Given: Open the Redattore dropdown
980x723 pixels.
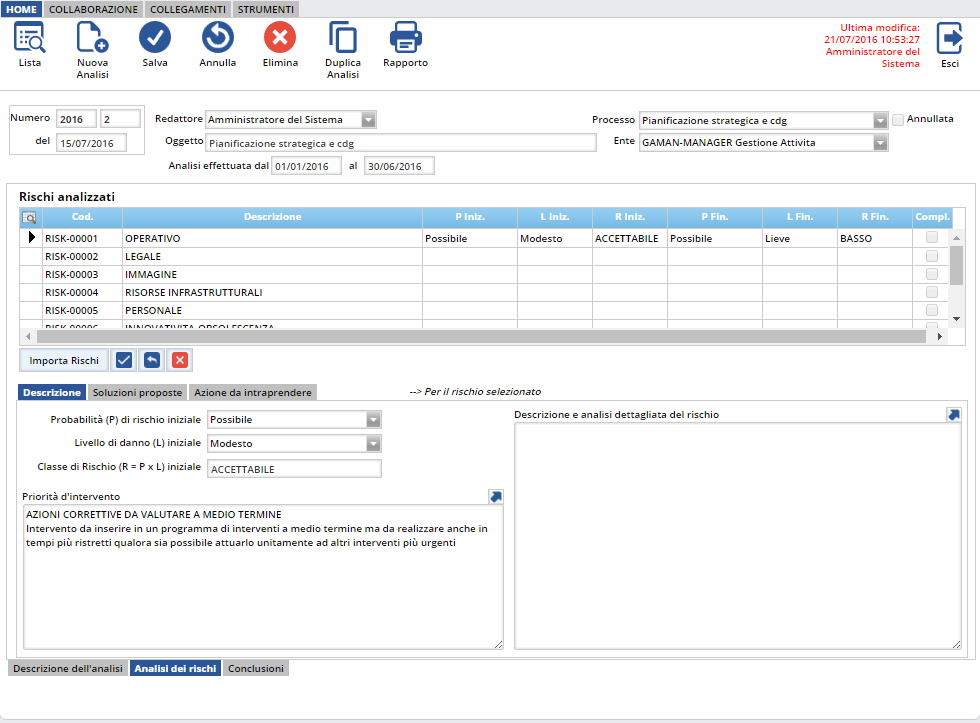Looking at the screenshot, I should [368, 120].
